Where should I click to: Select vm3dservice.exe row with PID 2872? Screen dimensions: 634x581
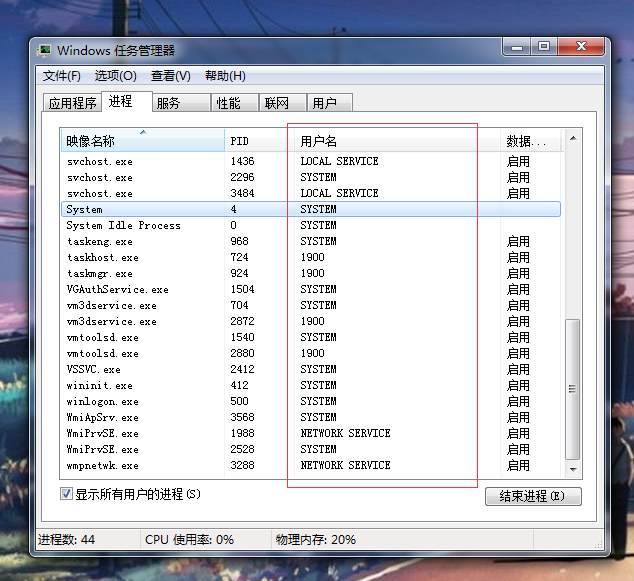311,321
